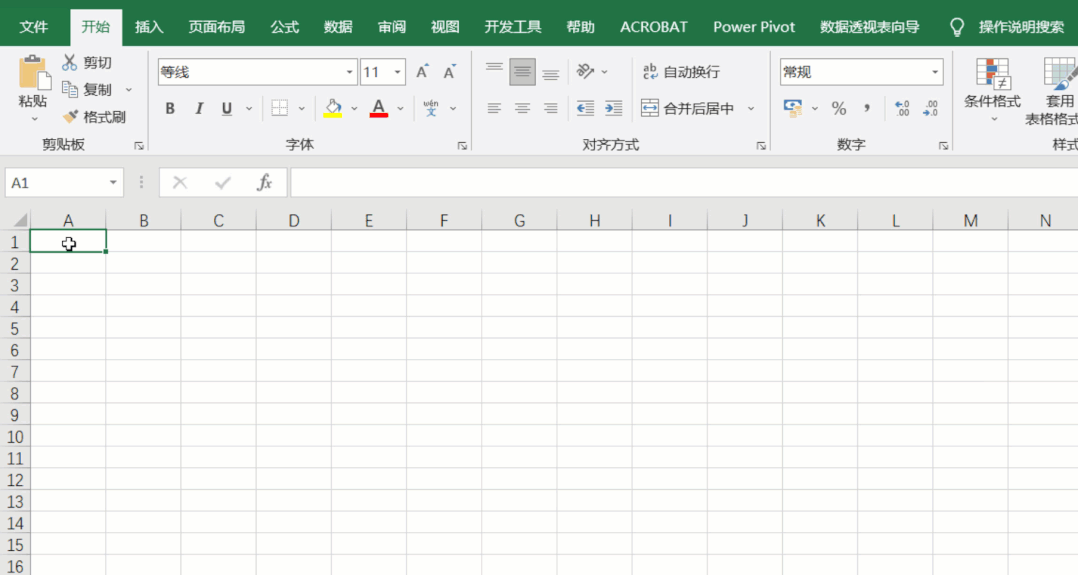Toggle Italic formatting
The image size is (1078, 575).
point(199,109)
